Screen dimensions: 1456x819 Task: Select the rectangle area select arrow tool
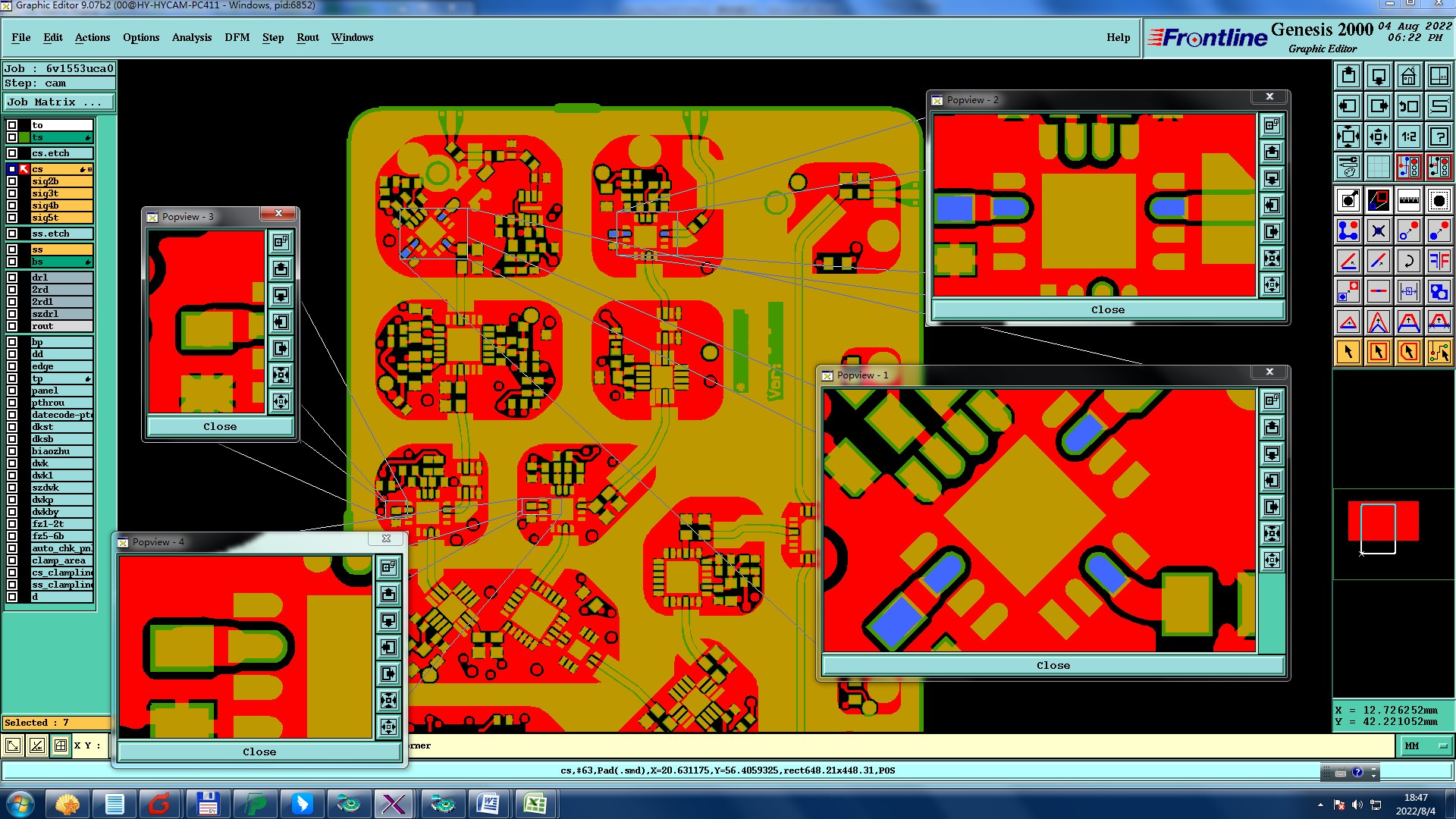(x=1378, y=352)
